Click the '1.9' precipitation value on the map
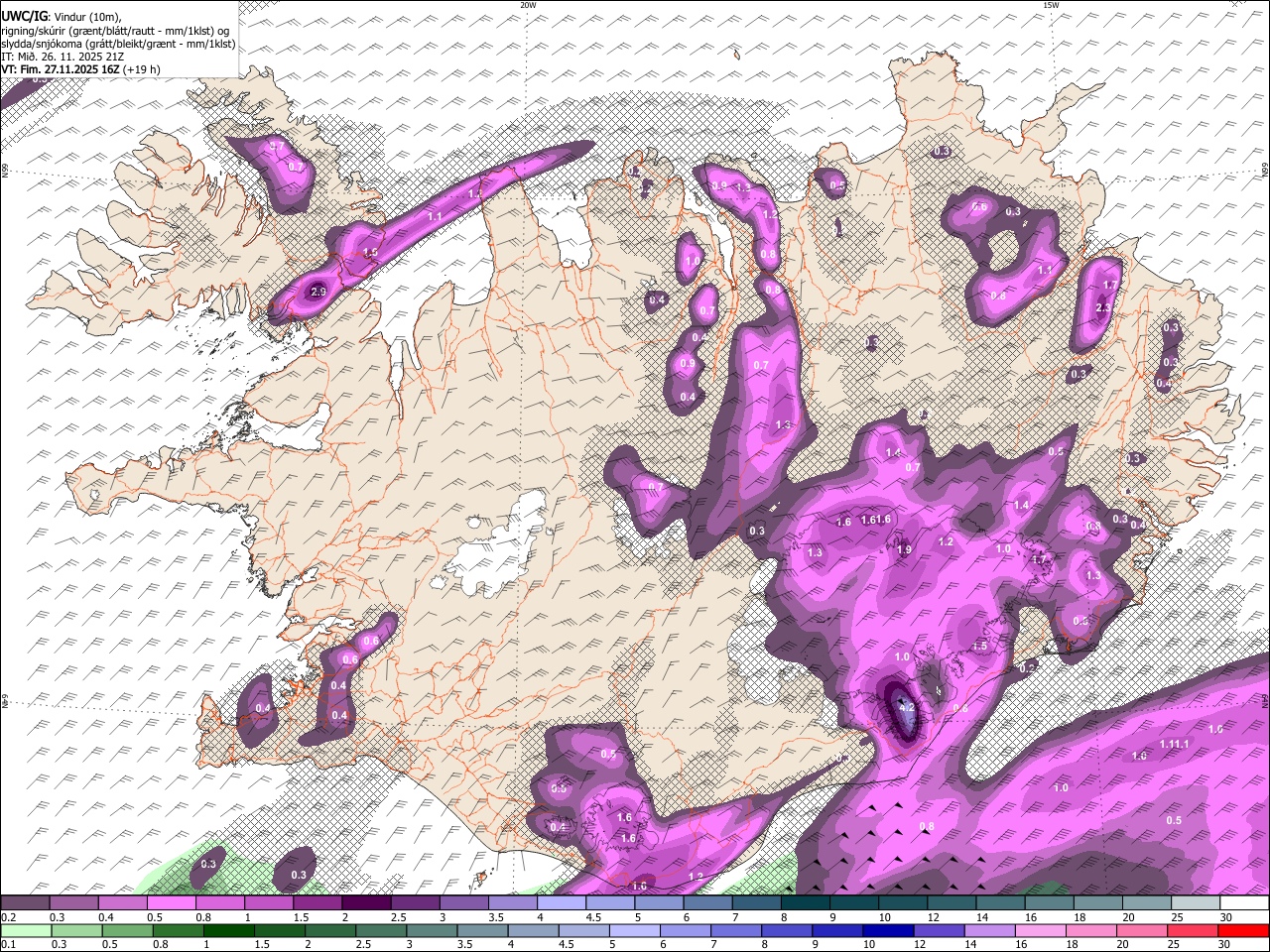This screenshot has width=1270, height=952. [x=904, y=550]
